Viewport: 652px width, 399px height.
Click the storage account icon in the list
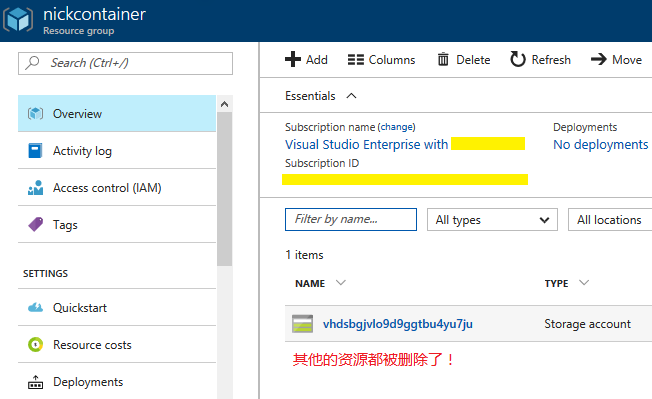click(302, 324)
